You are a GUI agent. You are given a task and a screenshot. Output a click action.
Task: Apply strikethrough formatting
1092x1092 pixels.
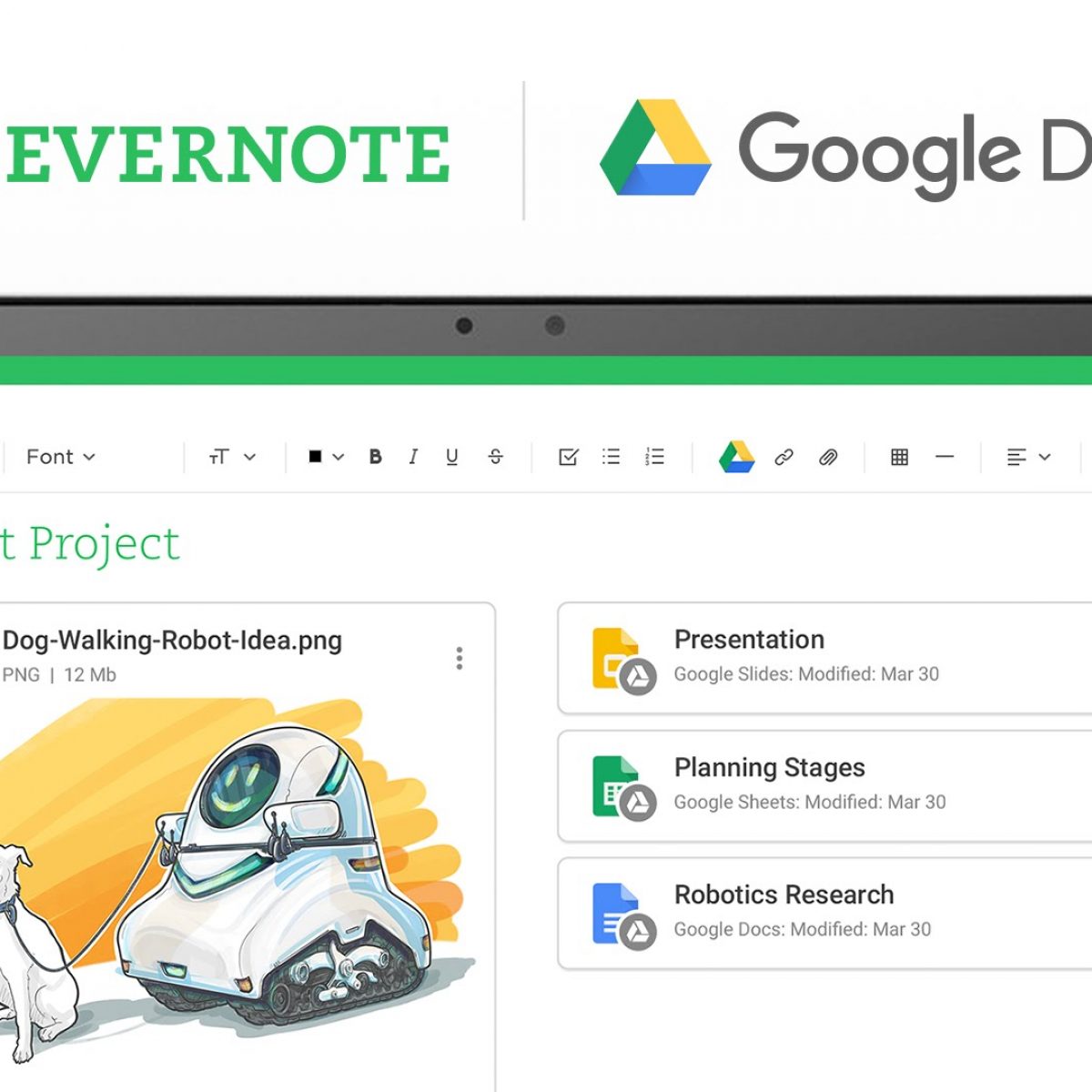[x=495, y=457]
